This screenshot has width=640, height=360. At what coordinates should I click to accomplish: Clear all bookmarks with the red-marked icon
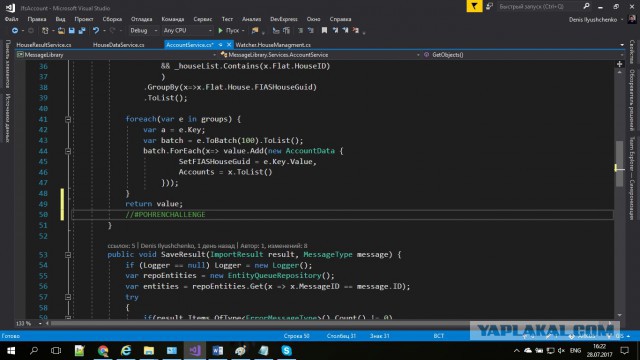click(x=356, y=31)
